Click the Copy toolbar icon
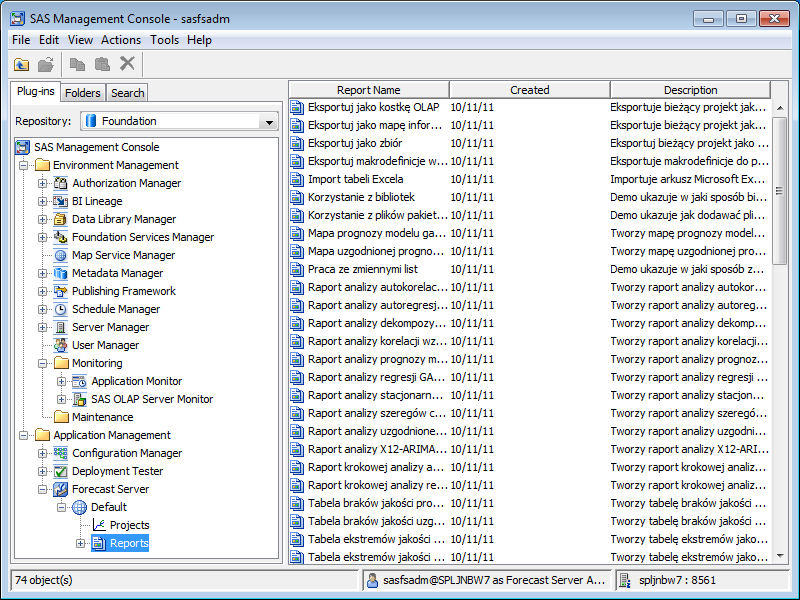The image size is (800, 600). 77,64
